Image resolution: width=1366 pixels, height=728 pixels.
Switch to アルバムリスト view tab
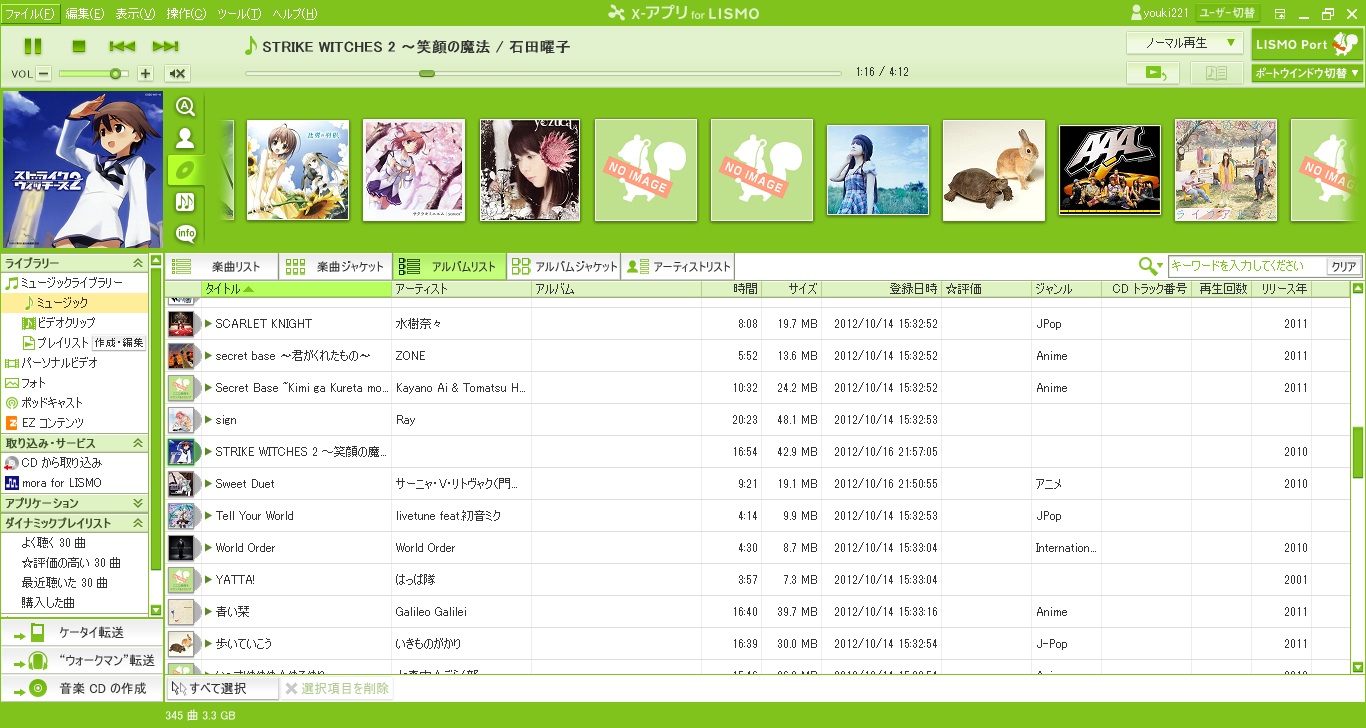point(450,267)
